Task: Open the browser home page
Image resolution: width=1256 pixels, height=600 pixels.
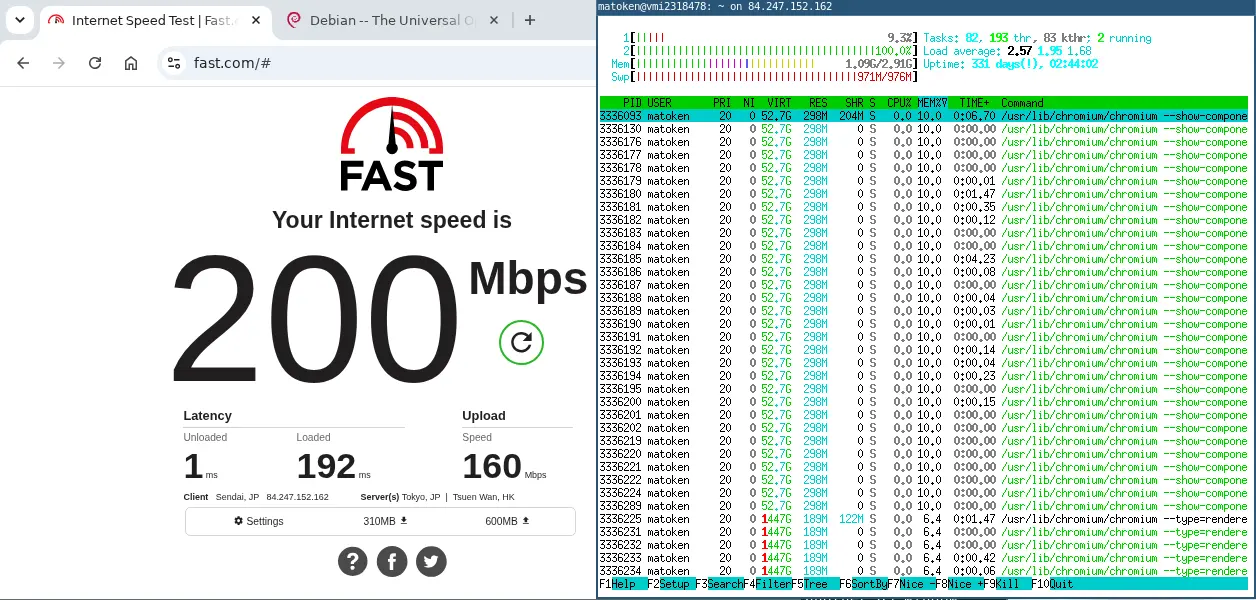Action: pyautogui.click(x=131, y=63)
